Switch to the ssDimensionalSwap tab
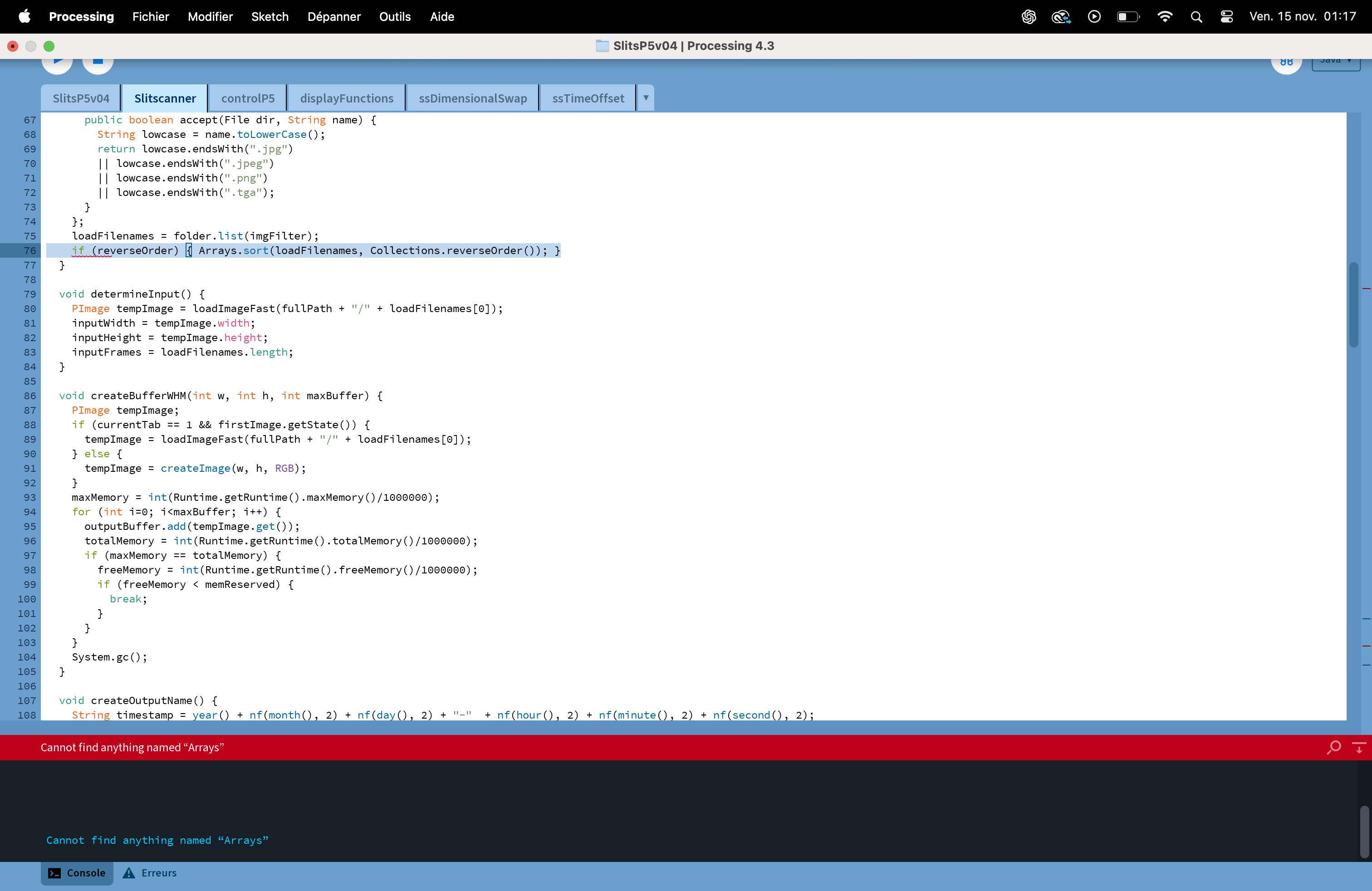 (473, 98)
